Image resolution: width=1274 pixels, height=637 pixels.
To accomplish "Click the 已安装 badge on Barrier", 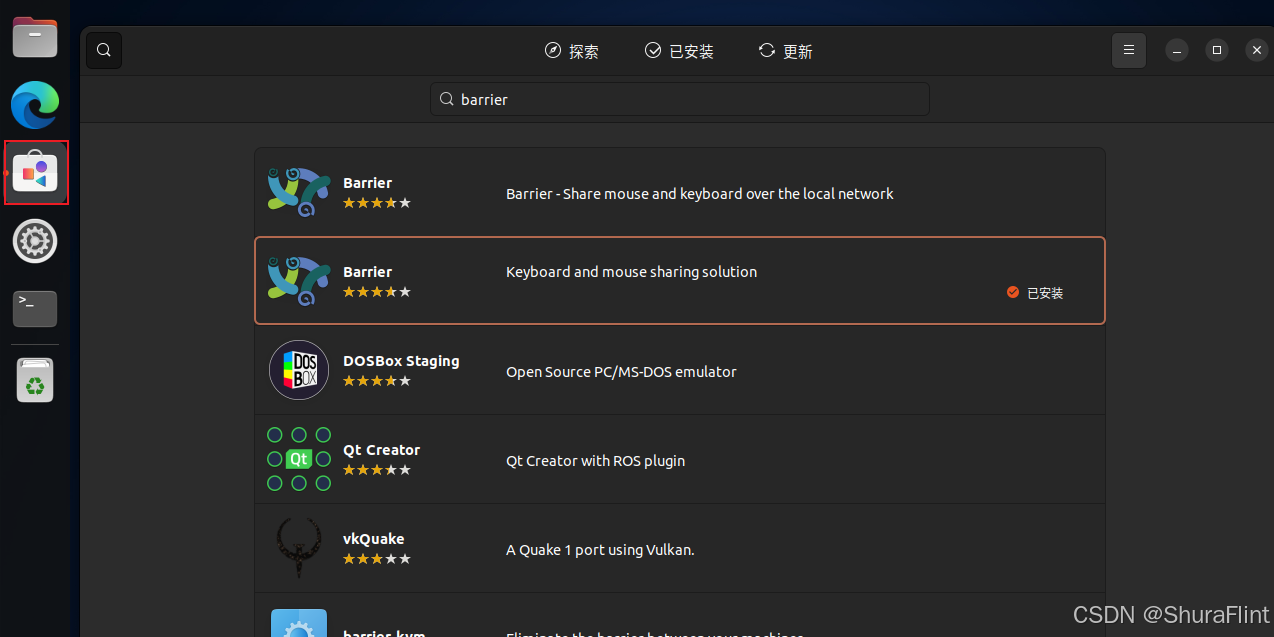I will 1035,293.
